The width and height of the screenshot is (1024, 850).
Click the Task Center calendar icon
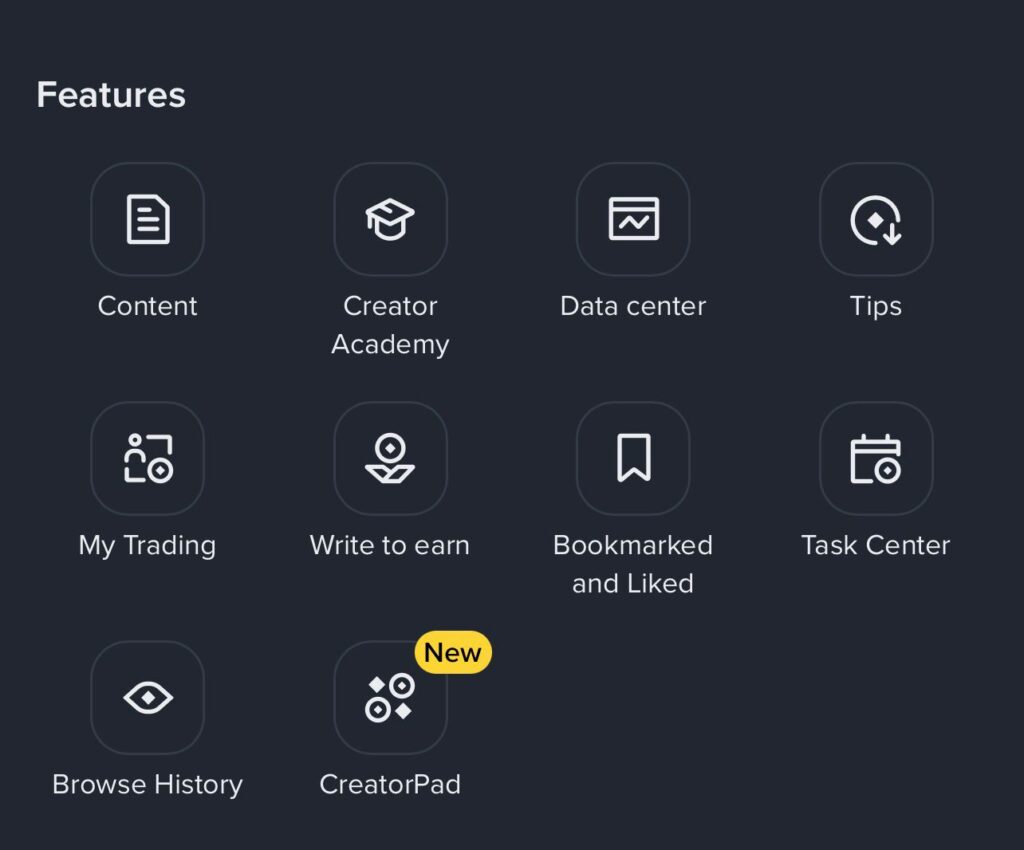[x=876, y=458]
